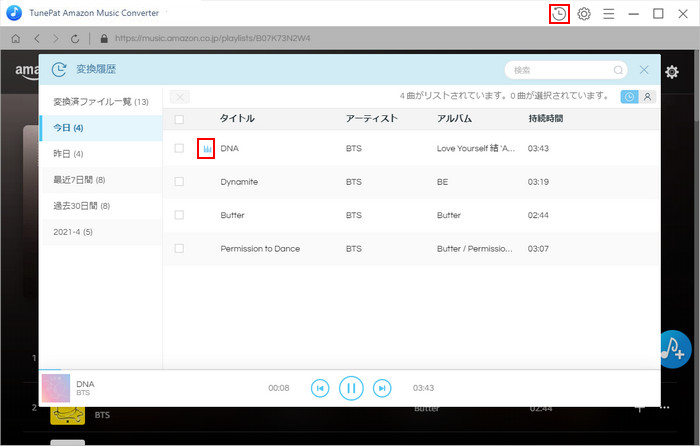This screenshot has width=700, height=446.
Task: Open the settings gear in the title bar
Action: tap(584, 14)
